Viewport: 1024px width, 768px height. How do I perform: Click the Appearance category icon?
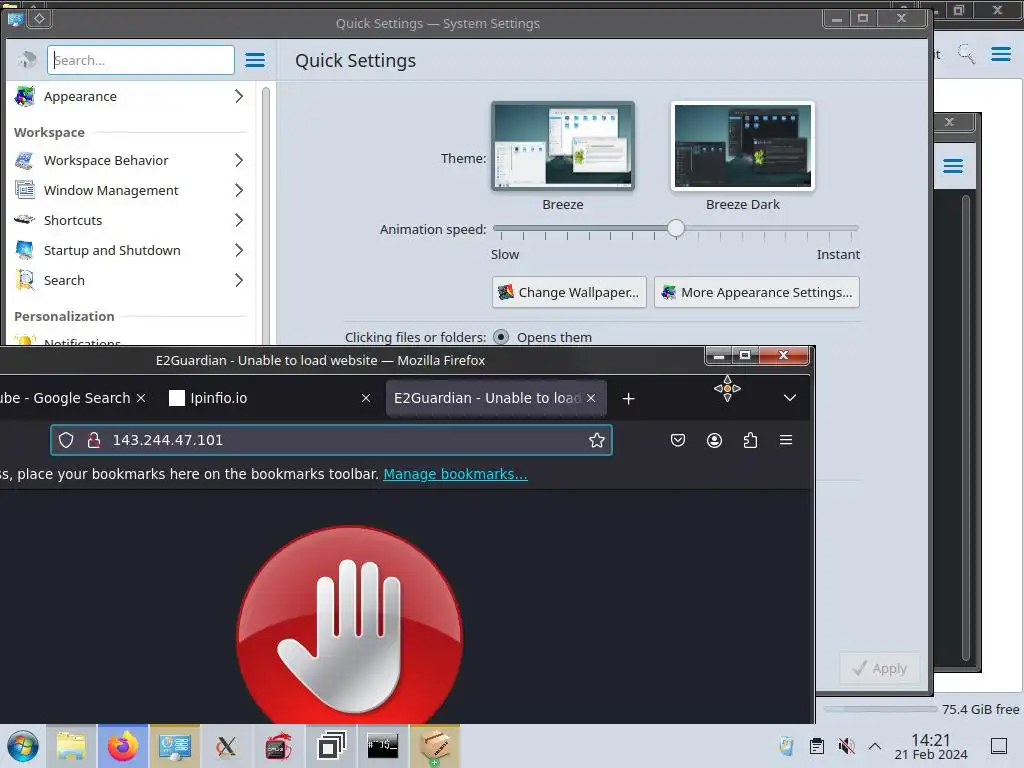coord(25,96)
